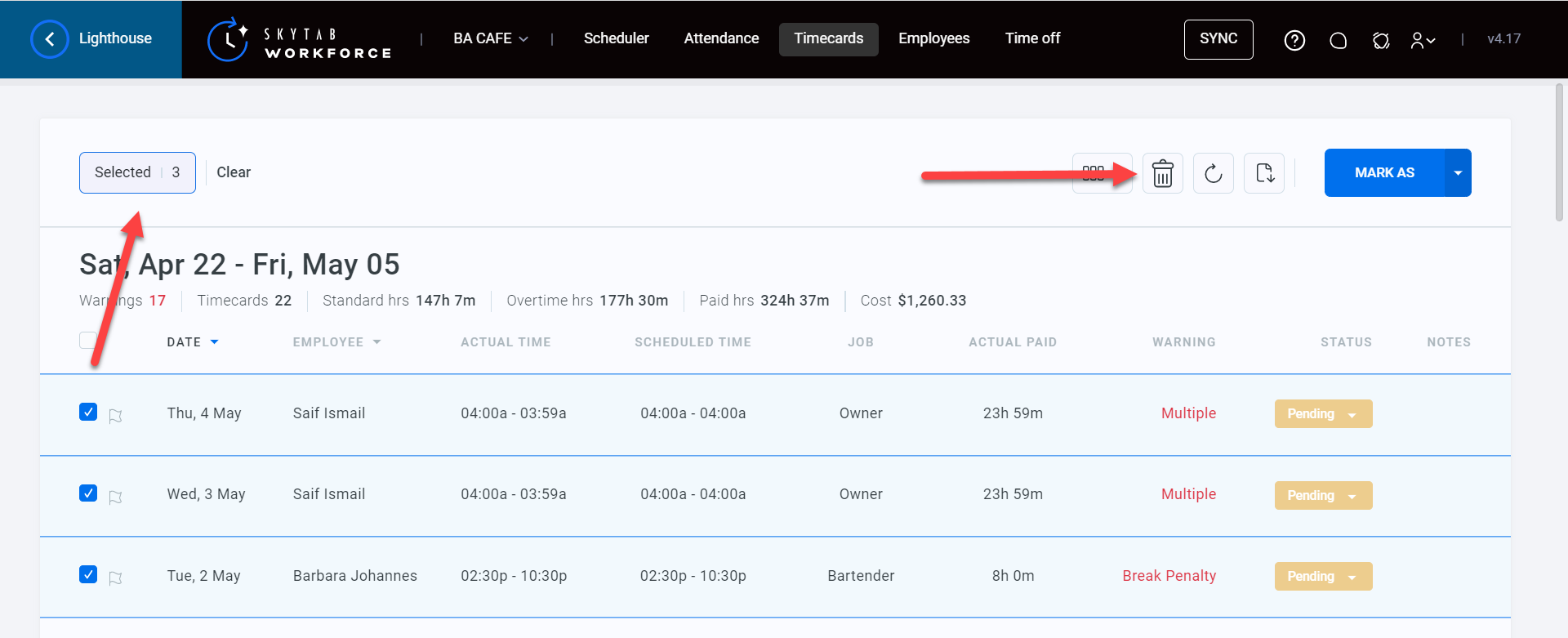
Task: Switch to the Employees tab
Action: (x=933, y=38)
